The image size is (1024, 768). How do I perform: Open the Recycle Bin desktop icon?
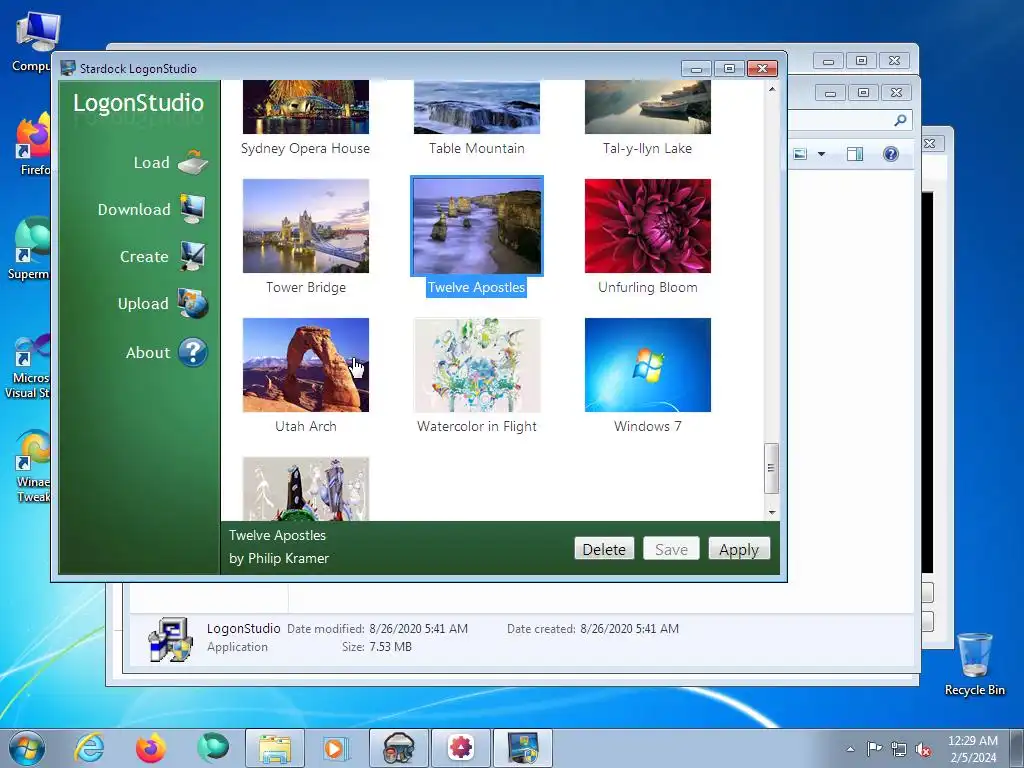pos(975,664)
